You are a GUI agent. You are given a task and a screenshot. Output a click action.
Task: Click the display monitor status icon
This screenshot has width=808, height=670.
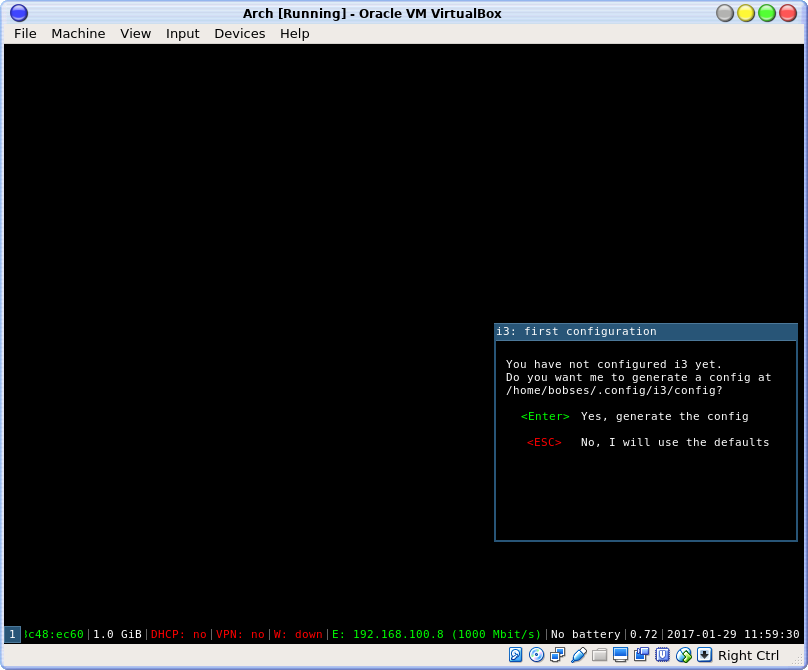click(x=620, y=655)
